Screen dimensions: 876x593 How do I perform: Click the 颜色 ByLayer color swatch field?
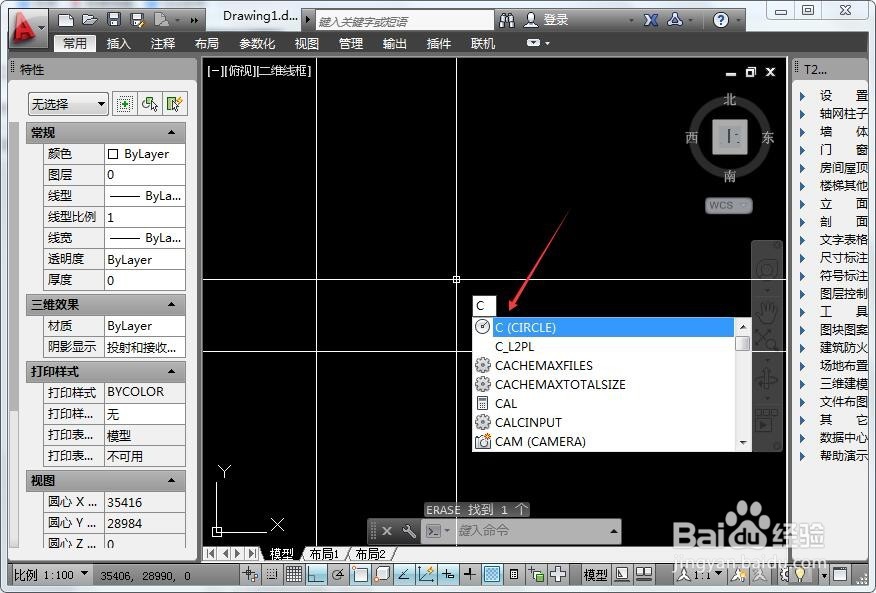(145, 154)
